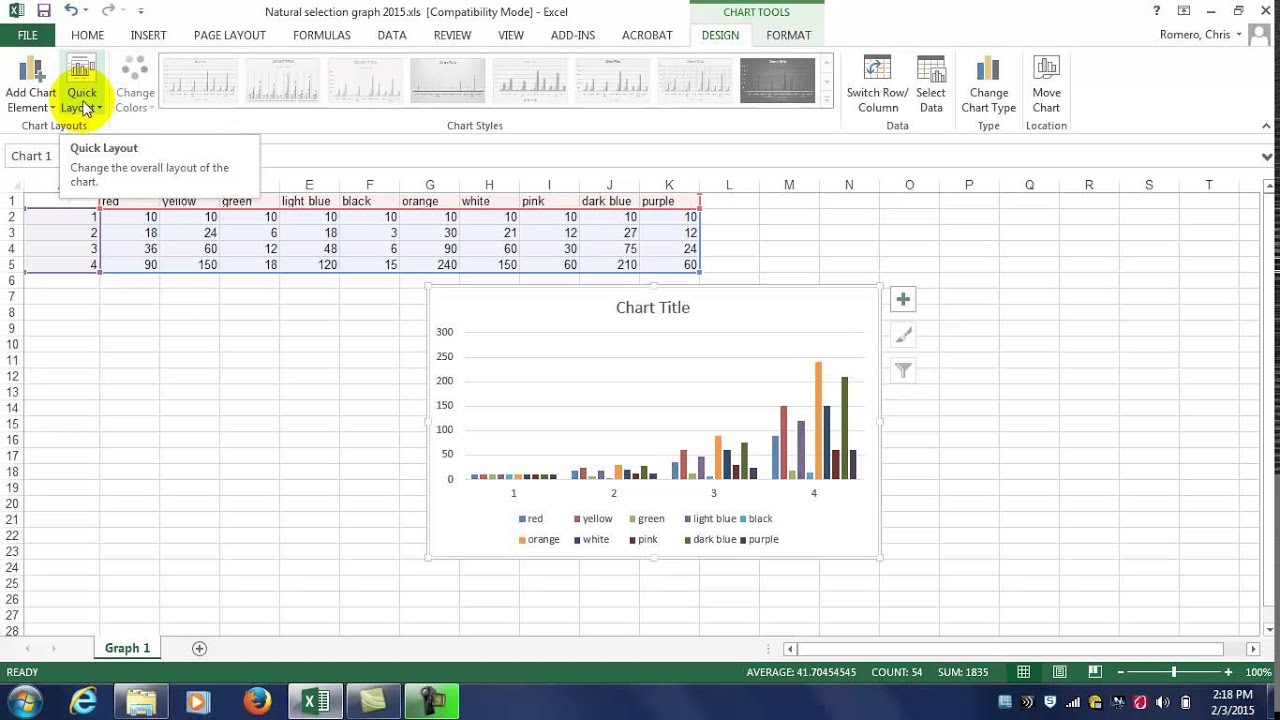This screenshot has width=1280, height=720.
Task: Select the Graph 1 sheet tab
Action: click(x=128, y=648)
